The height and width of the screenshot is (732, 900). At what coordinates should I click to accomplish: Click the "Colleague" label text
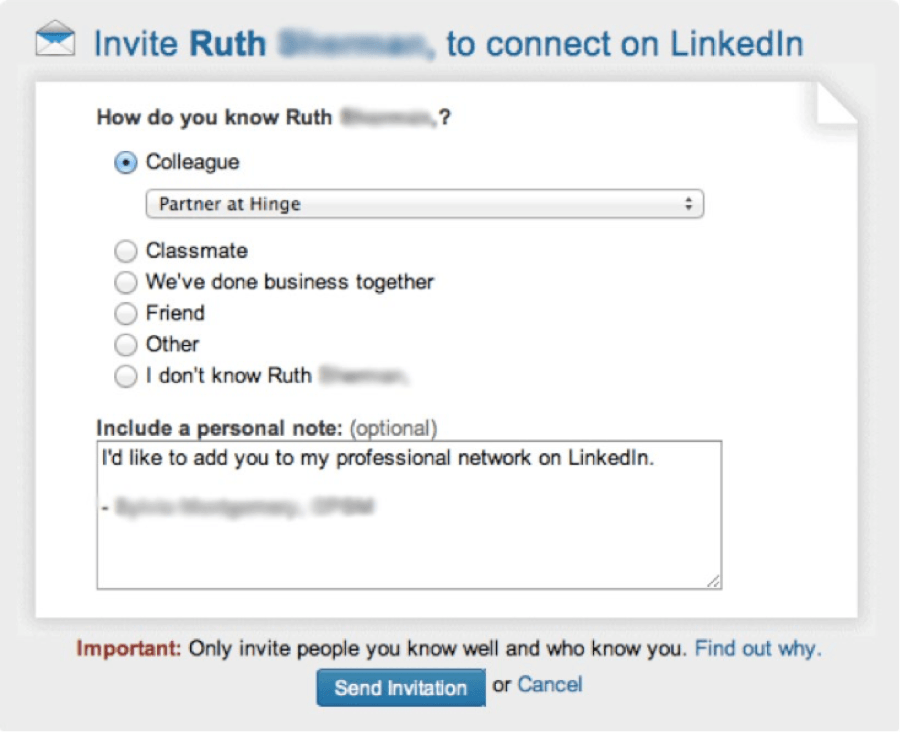[x=192, y=162]
